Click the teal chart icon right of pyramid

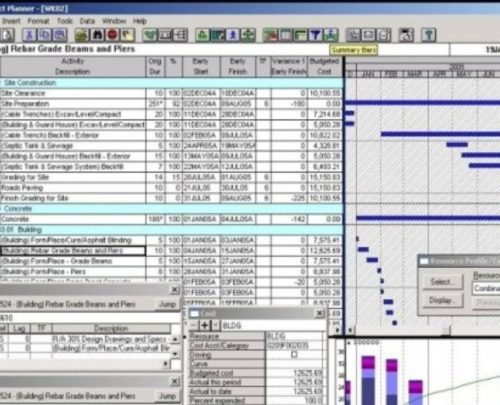[218, 35]
